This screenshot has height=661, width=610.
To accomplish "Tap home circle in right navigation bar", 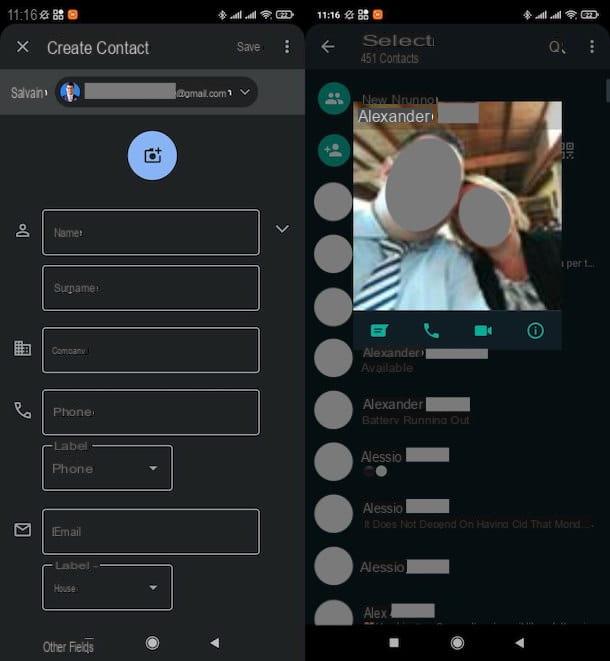I will (457, 643).
